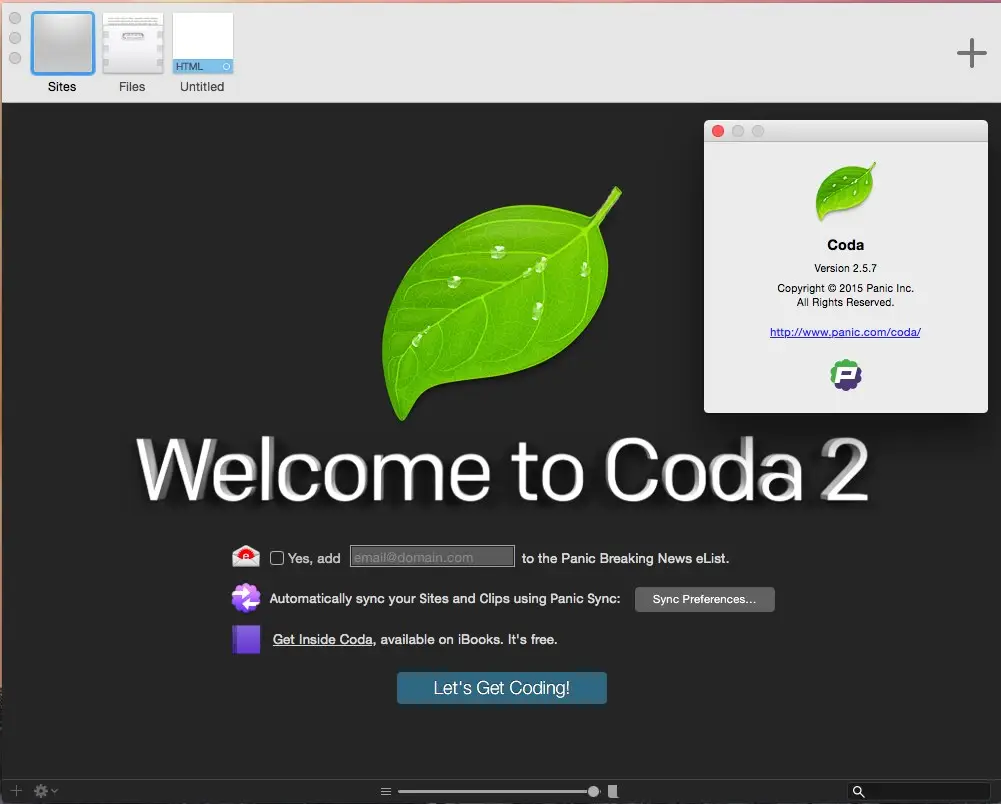Click the eList envelope icon

(x=246, y=557)
